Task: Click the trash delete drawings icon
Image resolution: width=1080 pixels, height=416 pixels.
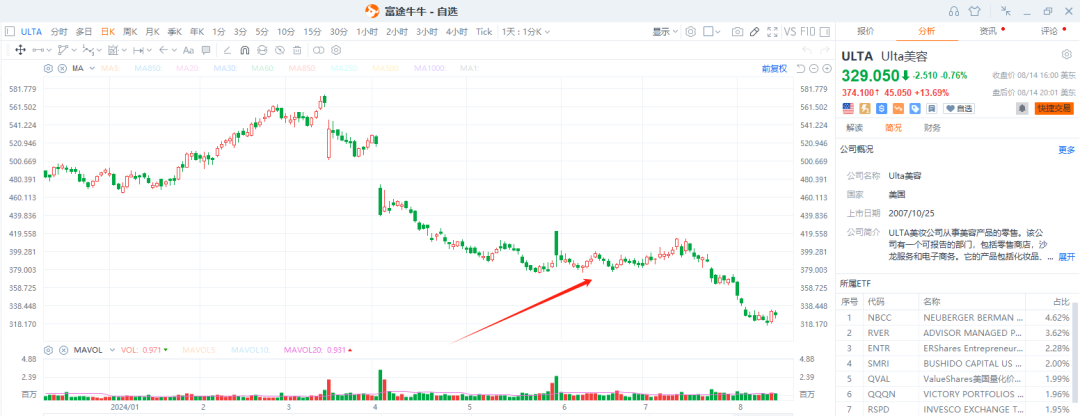Action: pyautogui.click(x=297, y=50)
